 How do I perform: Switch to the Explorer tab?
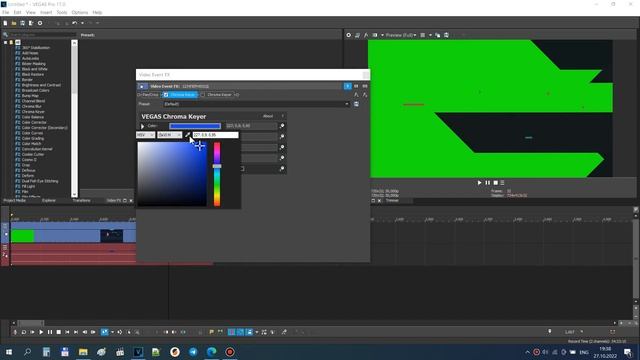point(49,200)
